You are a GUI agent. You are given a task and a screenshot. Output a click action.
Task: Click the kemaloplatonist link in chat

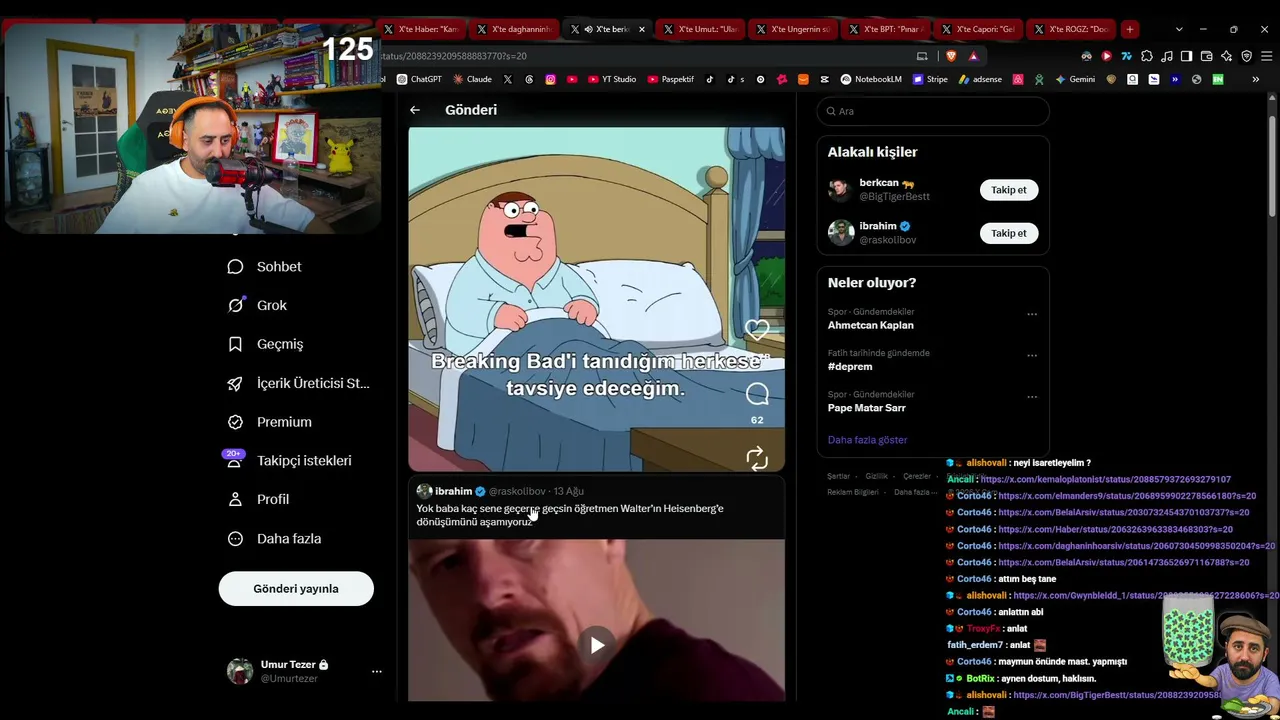pyautogui.click(x=1106, y=480)
